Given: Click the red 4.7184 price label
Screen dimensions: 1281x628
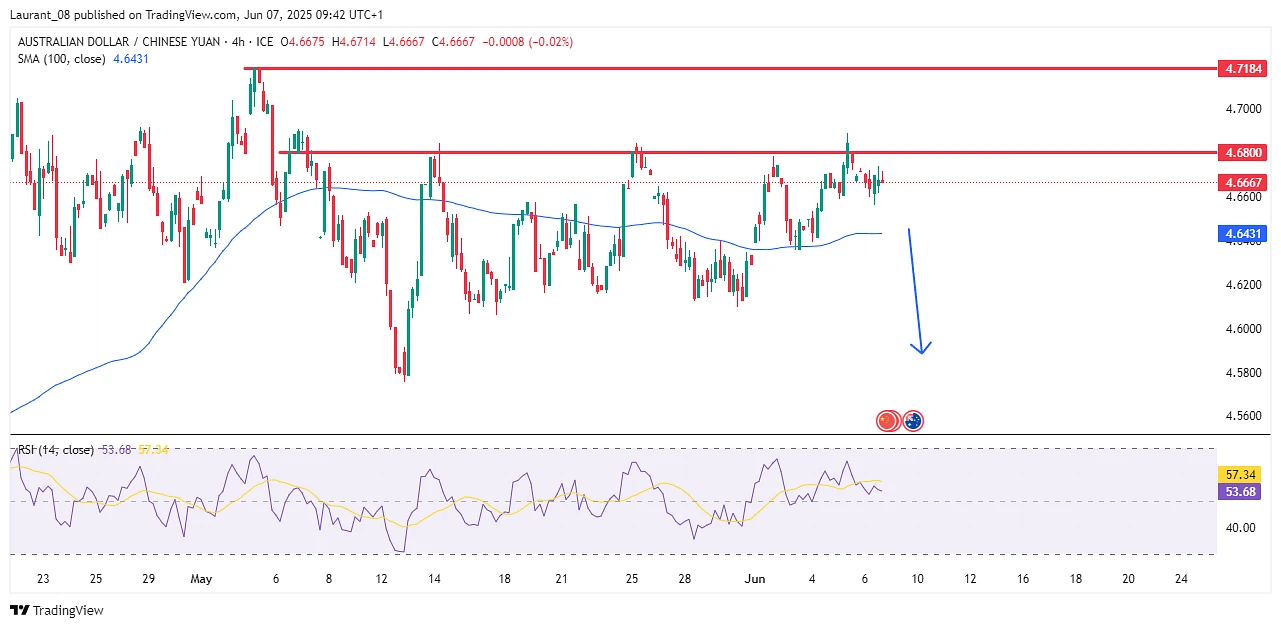Looking at the screenshot, I should click(x=1243, y=69).
